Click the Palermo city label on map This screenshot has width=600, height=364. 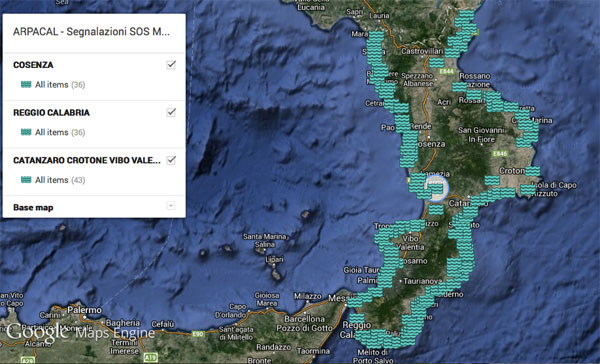[x=85, y=309]
